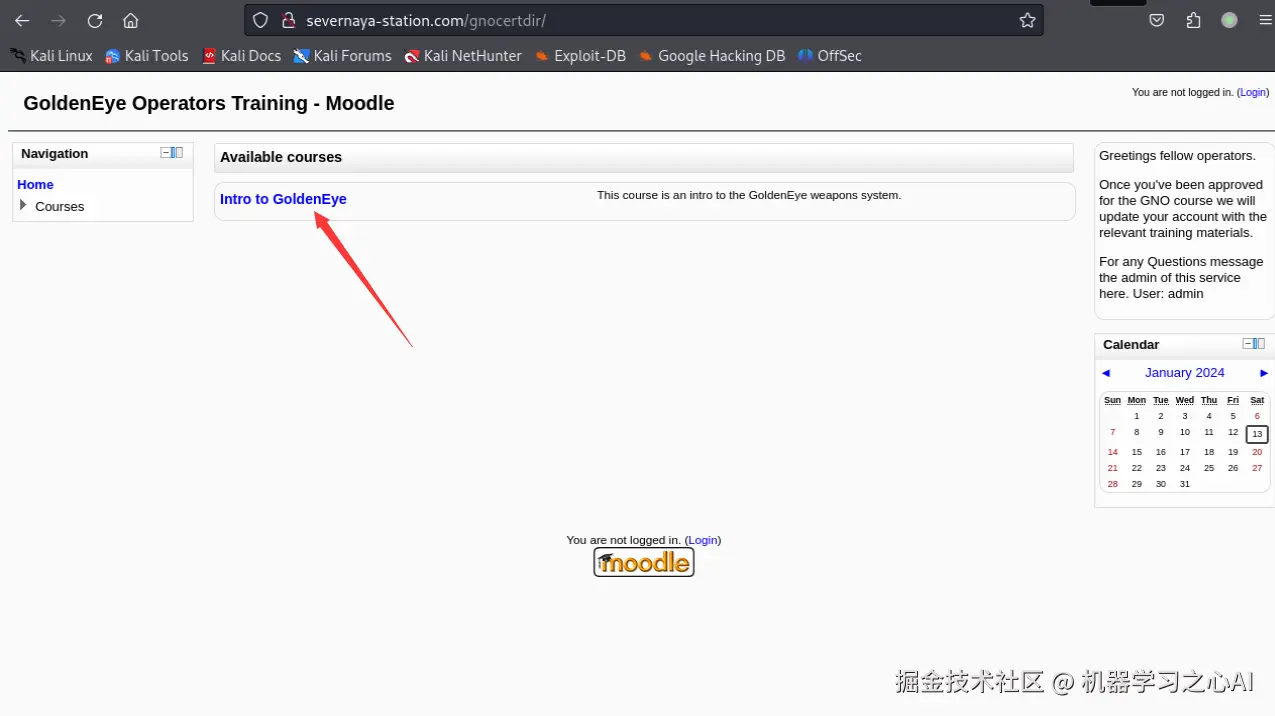This screenshot has width=1275, height=716.
Task: Click the course description about weapons system
Action: (749, 195)
